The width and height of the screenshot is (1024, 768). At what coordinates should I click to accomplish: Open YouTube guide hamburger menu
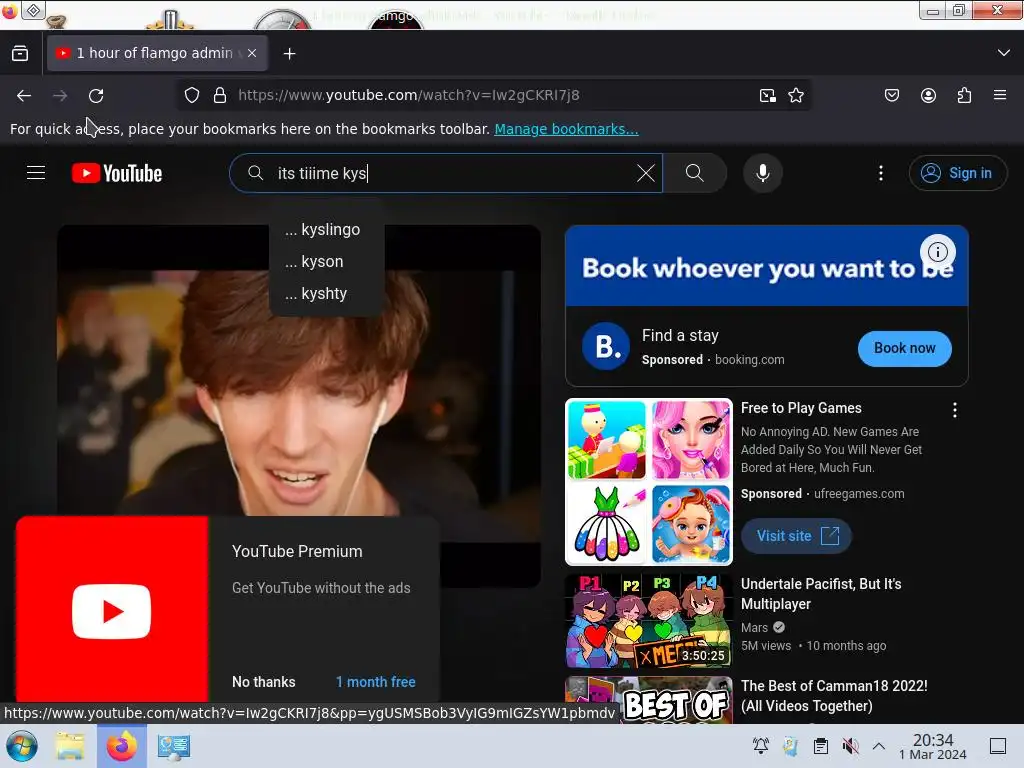36,173
